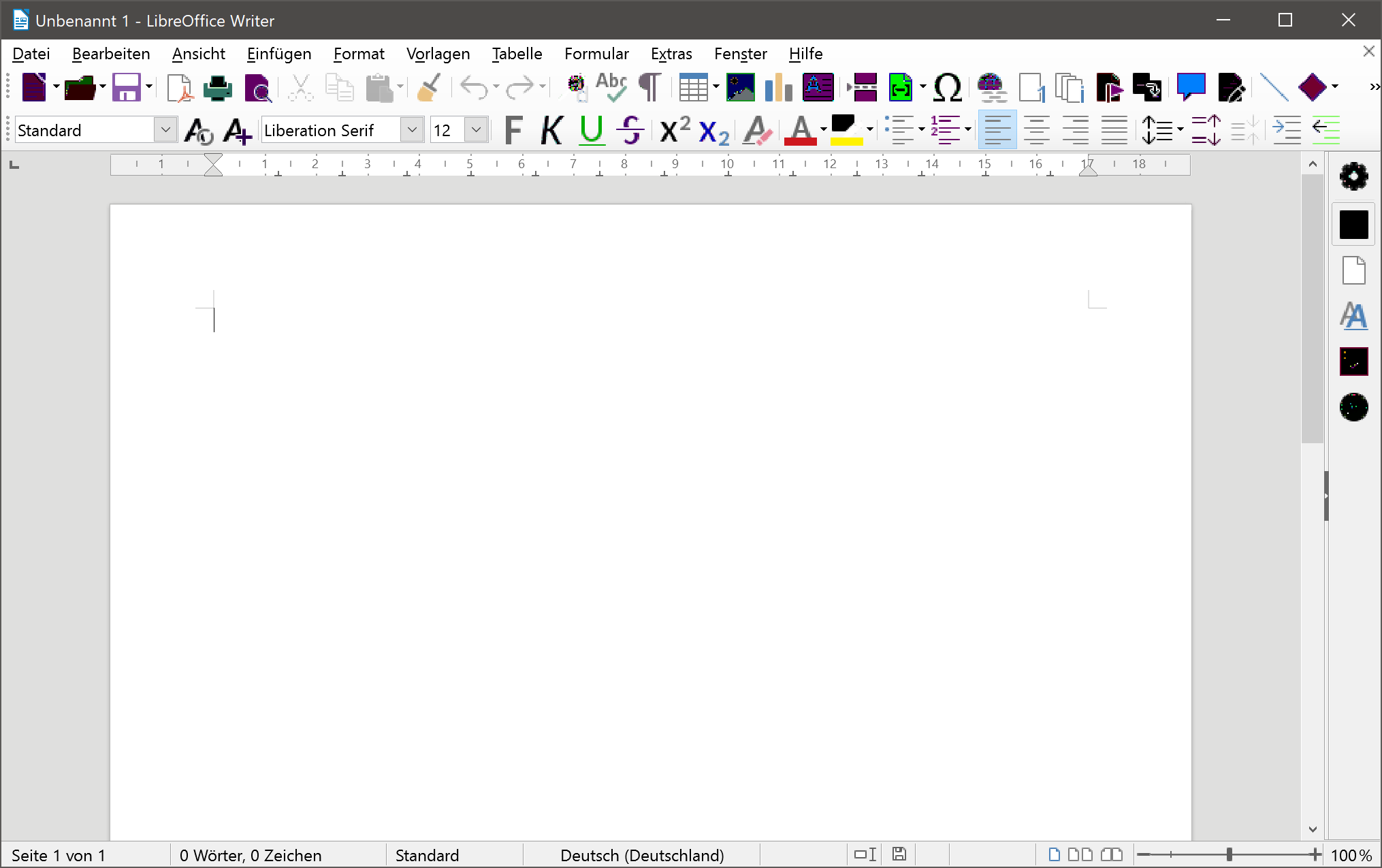Viewport: 1382px width, 868px height.
Task: Expand the Standard paragraph style dropdown
Action: click(165, 129)
